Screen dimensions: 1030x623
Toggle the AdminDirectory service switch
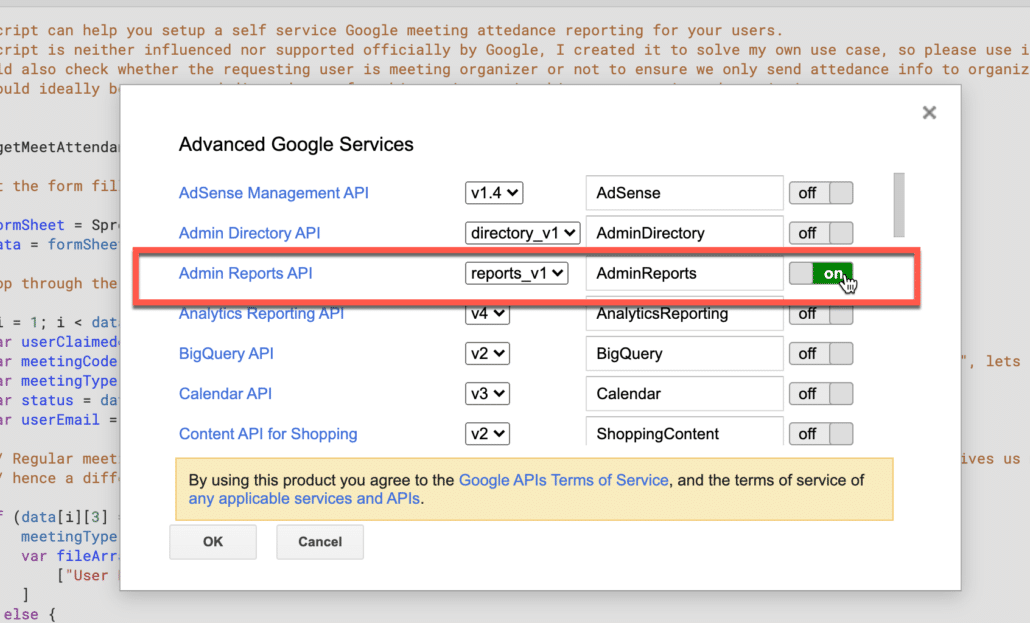(x=821, y=233)
